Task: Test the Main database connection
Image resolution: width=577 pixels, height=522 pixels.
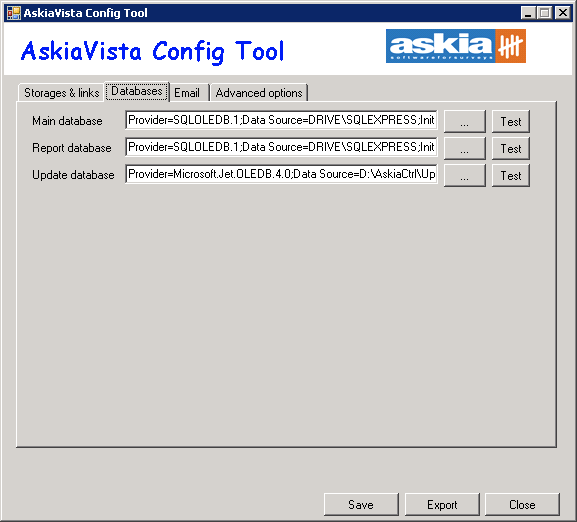Action: pyautogui.click(x=511, y=121)
